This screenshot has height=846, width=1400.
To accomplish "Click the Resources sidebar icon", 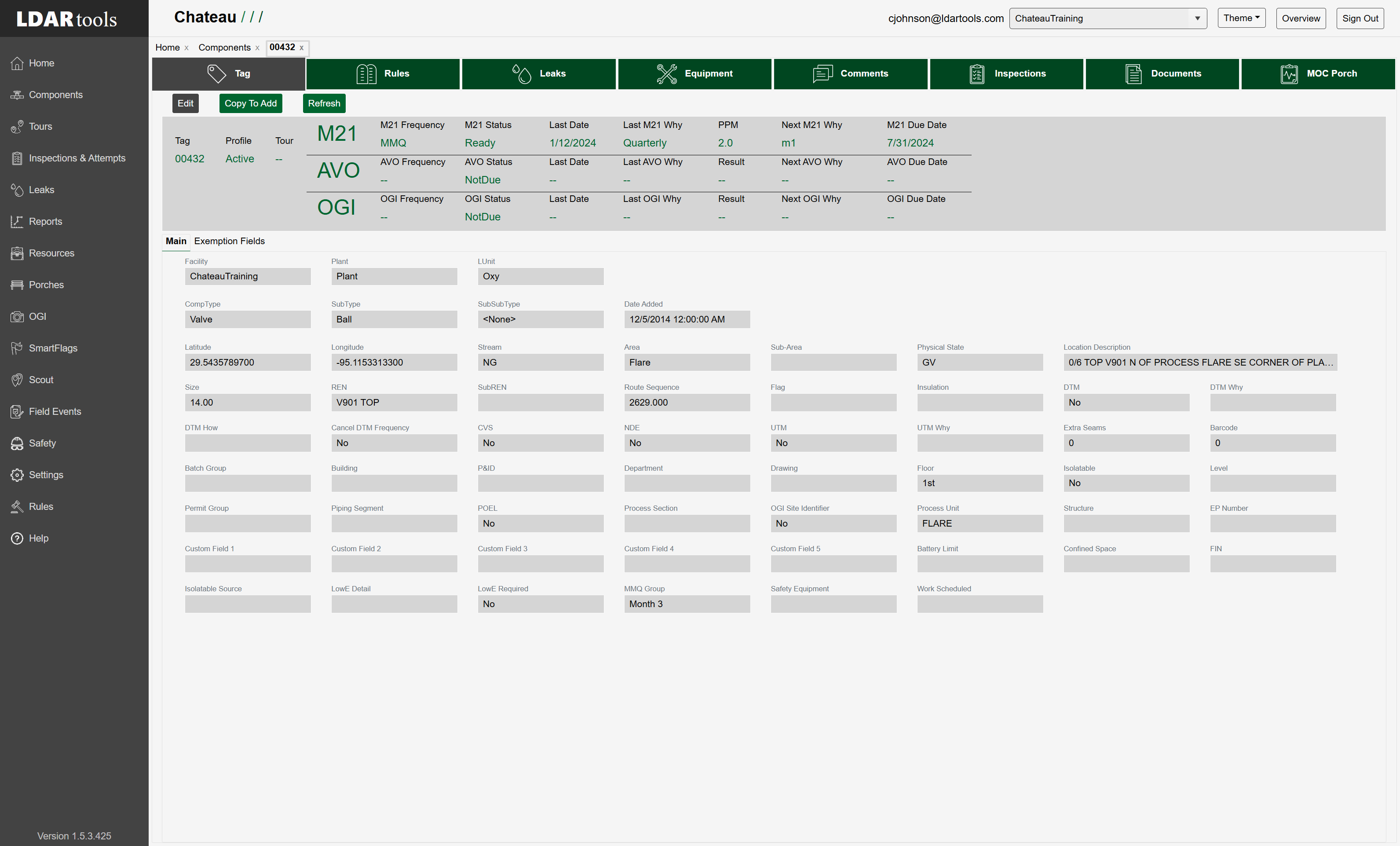I will (x=17, y=253).
